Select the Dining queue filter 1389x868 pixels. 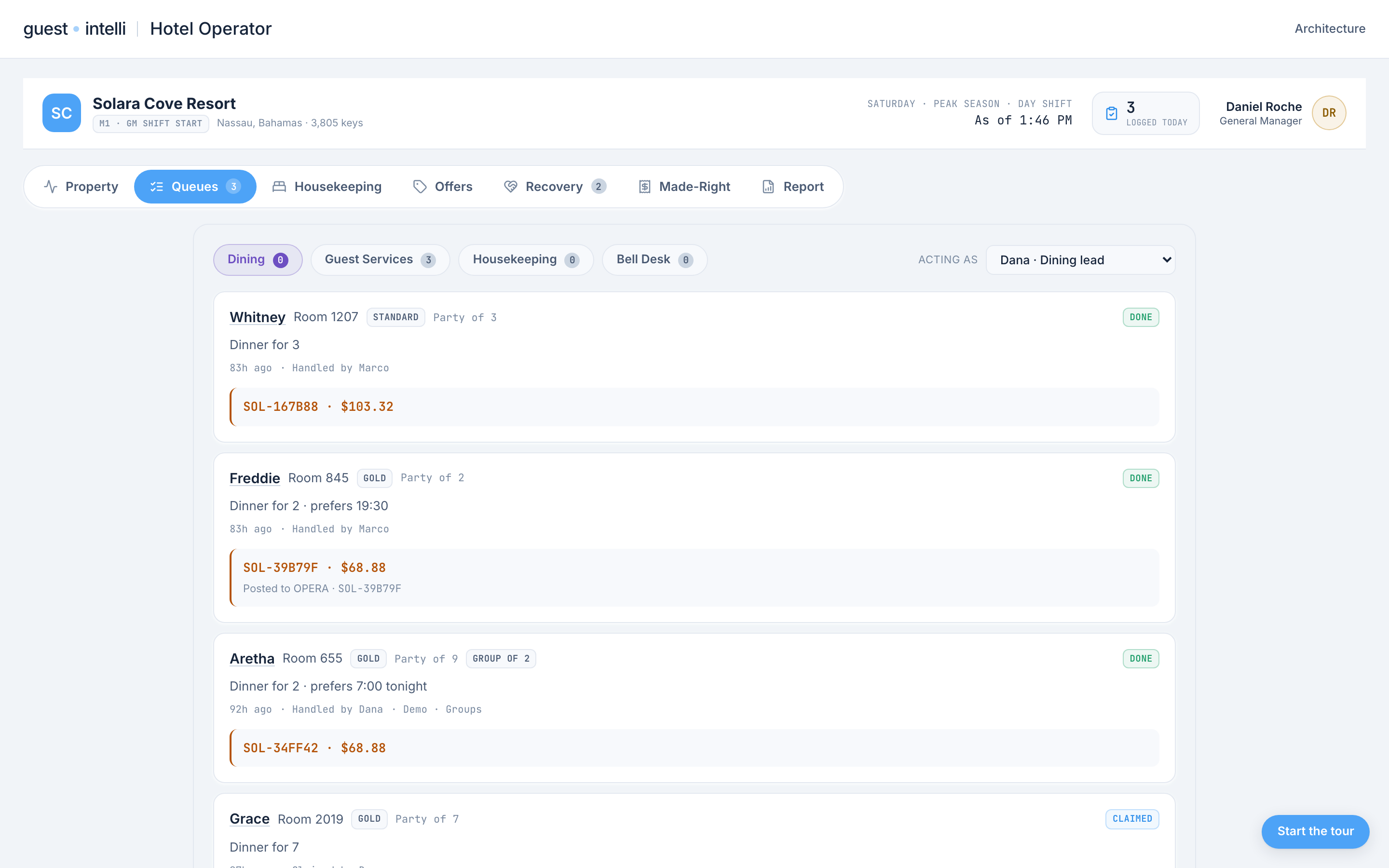pyautogui.click(x=258, y=259)
